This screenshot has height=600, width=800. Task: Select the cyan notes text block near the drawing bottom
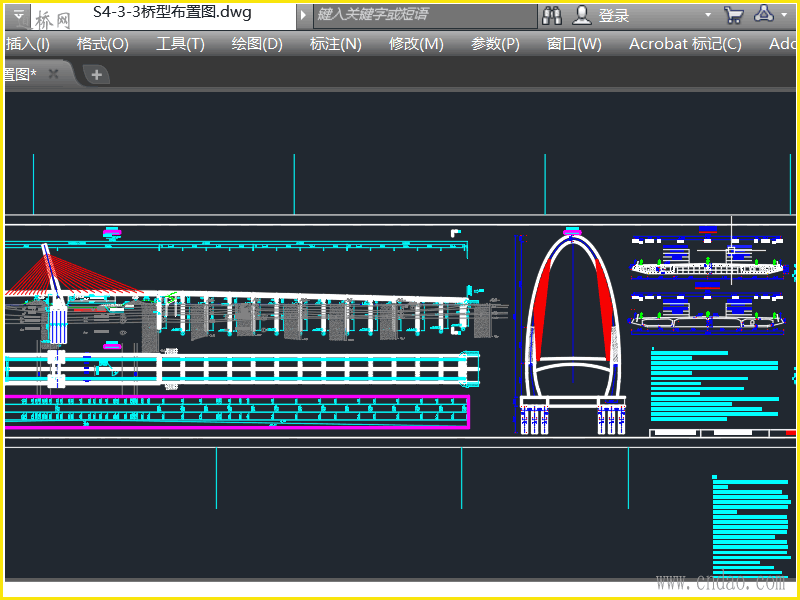751,527
